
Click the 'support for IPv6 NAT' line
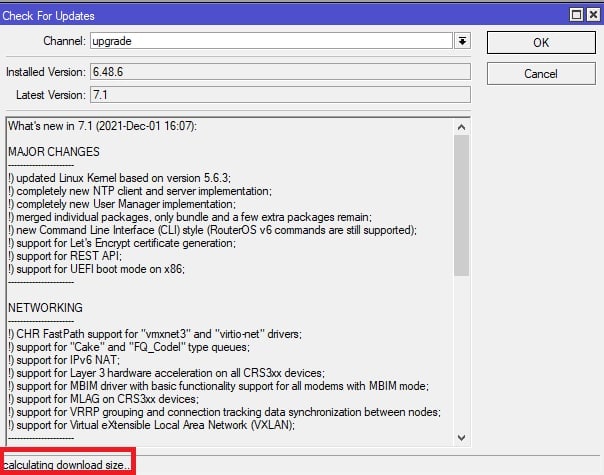pos(64,360)
